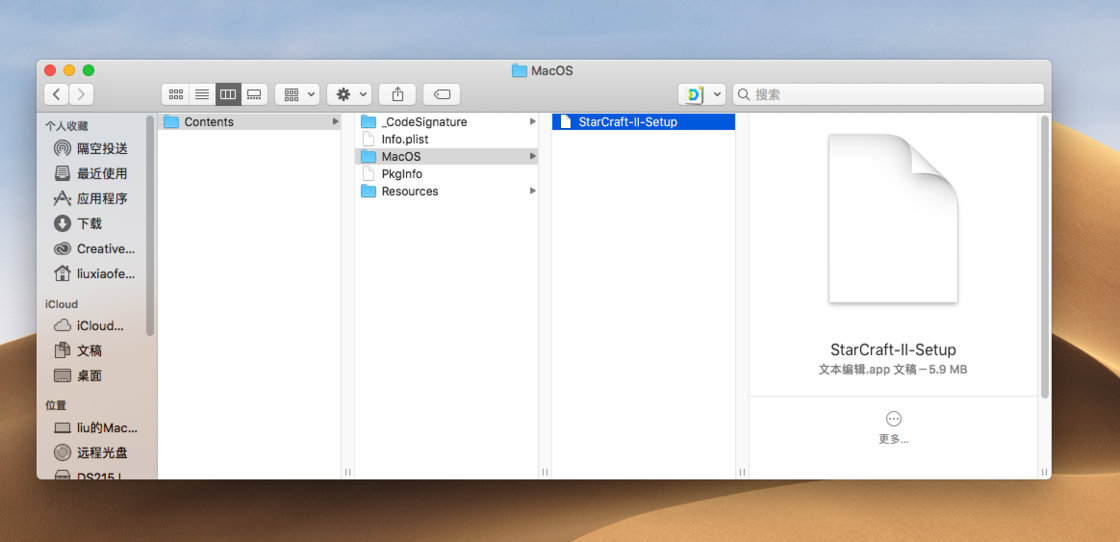Select iCloud Drive in the sidebar
1120x542 pixels.
[100, 325]
